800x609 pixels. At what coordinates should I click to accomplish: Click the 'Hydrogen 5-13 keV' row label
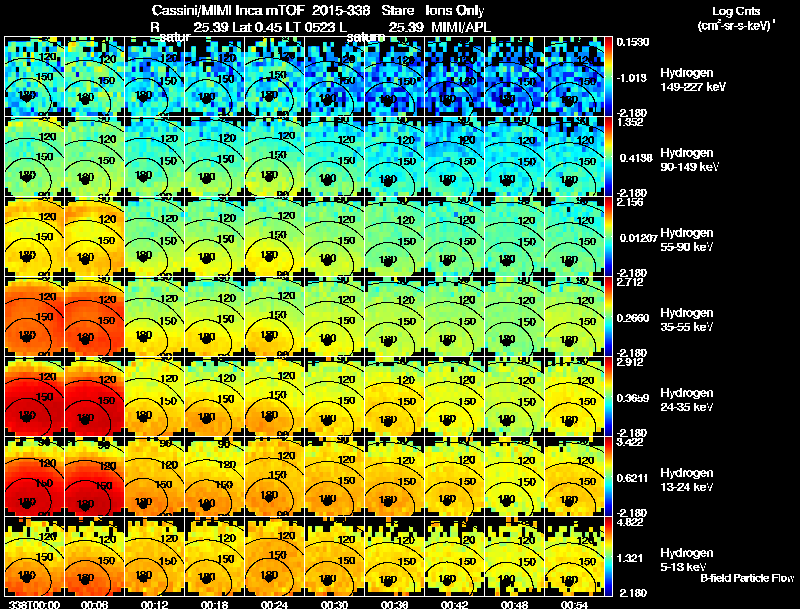click(687, 560)
